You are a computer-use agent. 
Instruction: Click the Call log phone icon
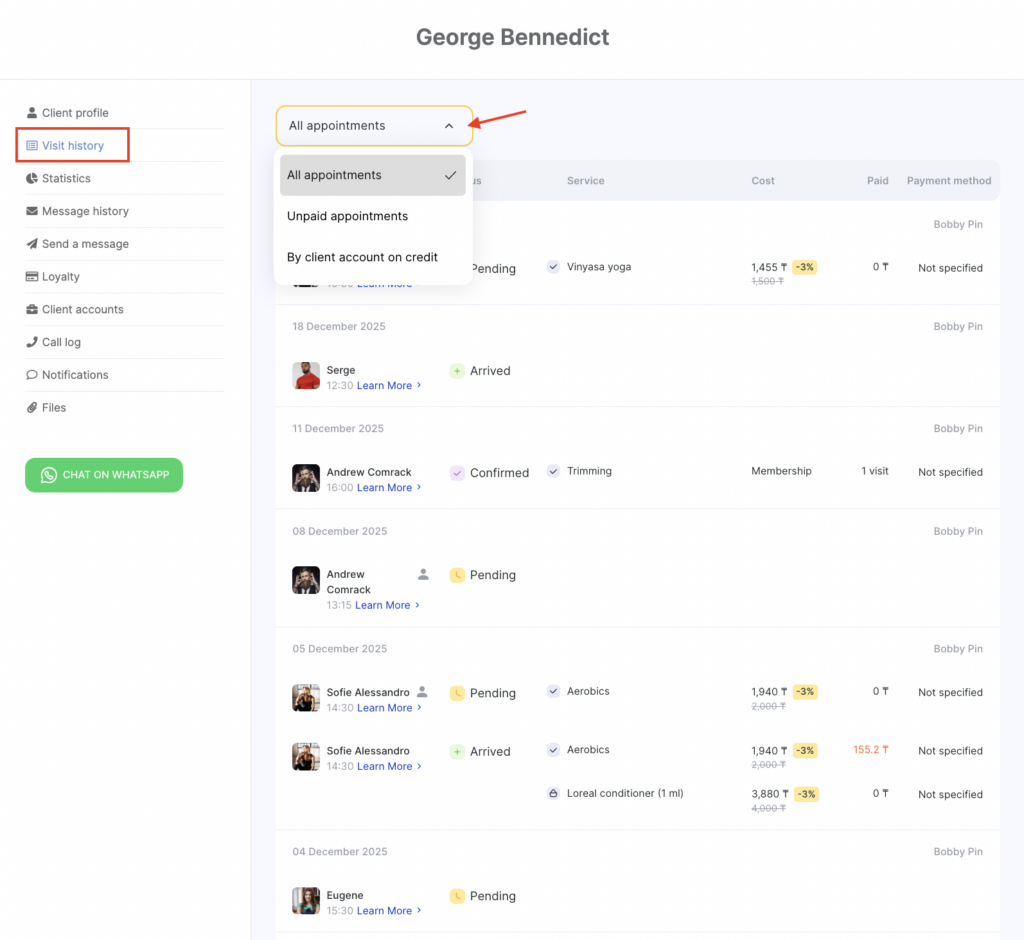32,342
